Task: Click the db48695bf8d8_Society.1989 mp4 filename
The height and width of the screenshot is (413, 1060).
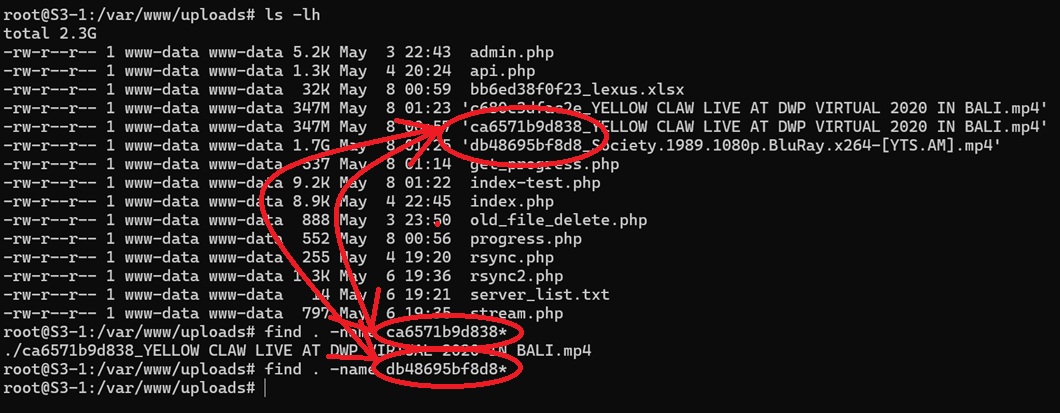Action: click(731, 145)
